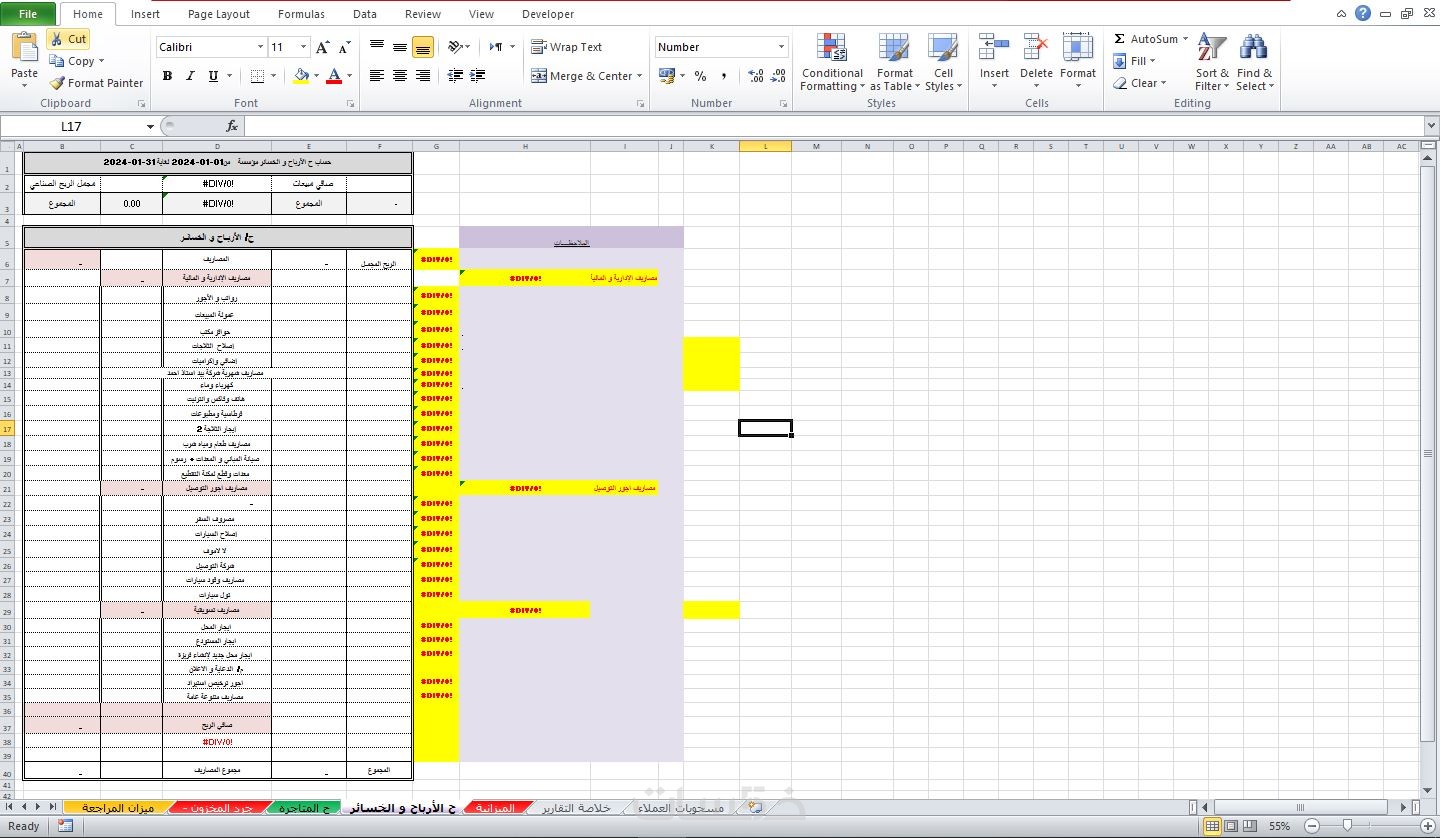Toggle Italic formatting
Viewport: 1440px width, 838px height.
pyautogui.click(x=190, y=76)
